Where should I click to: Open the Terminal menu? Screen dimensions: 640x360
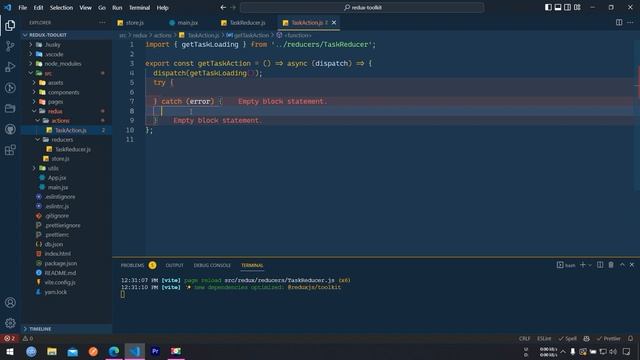[x=139, y=7]
